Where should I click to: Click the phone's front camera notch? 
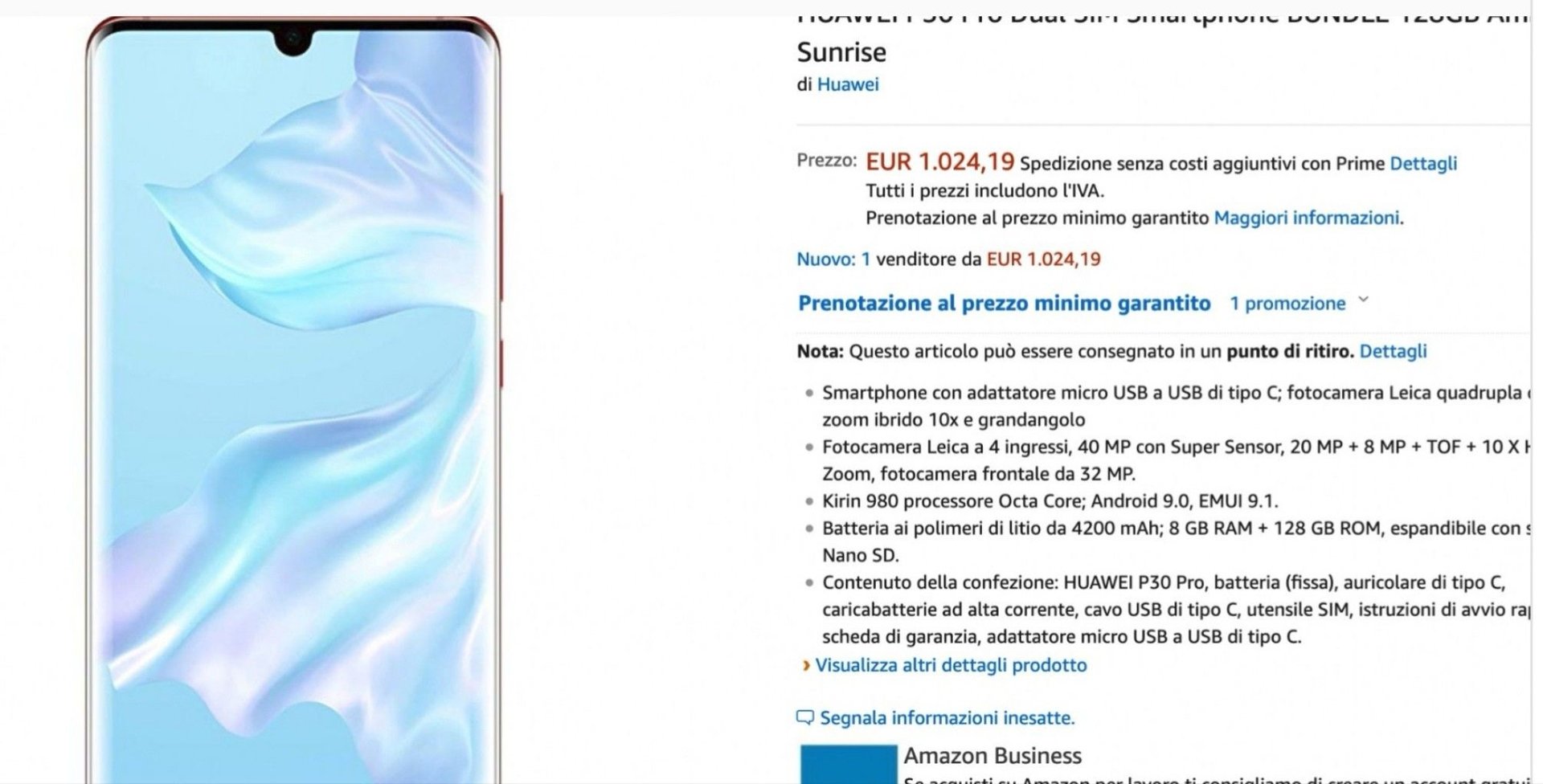293,40
